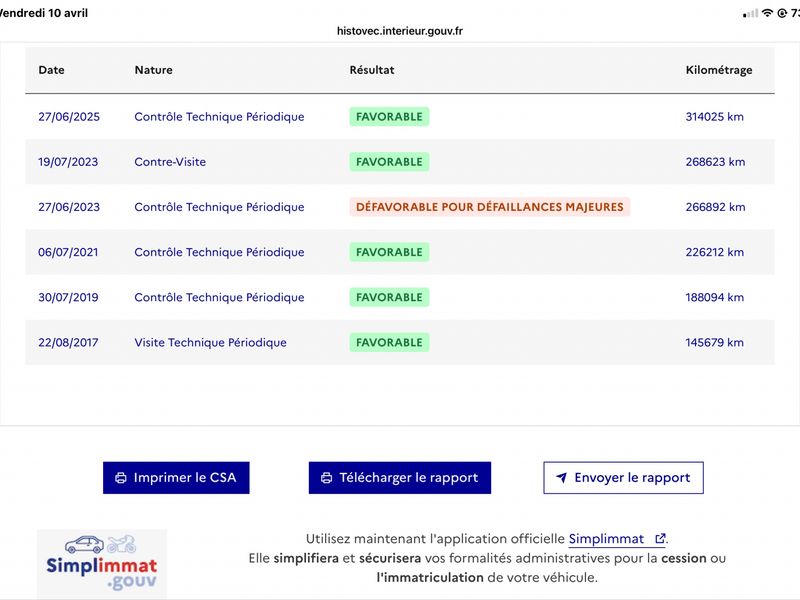The width and height of the screenshot is (800, 600).
Task: Click the paper plane icon on Envoyer le rapport
Action: coord(561,478)
